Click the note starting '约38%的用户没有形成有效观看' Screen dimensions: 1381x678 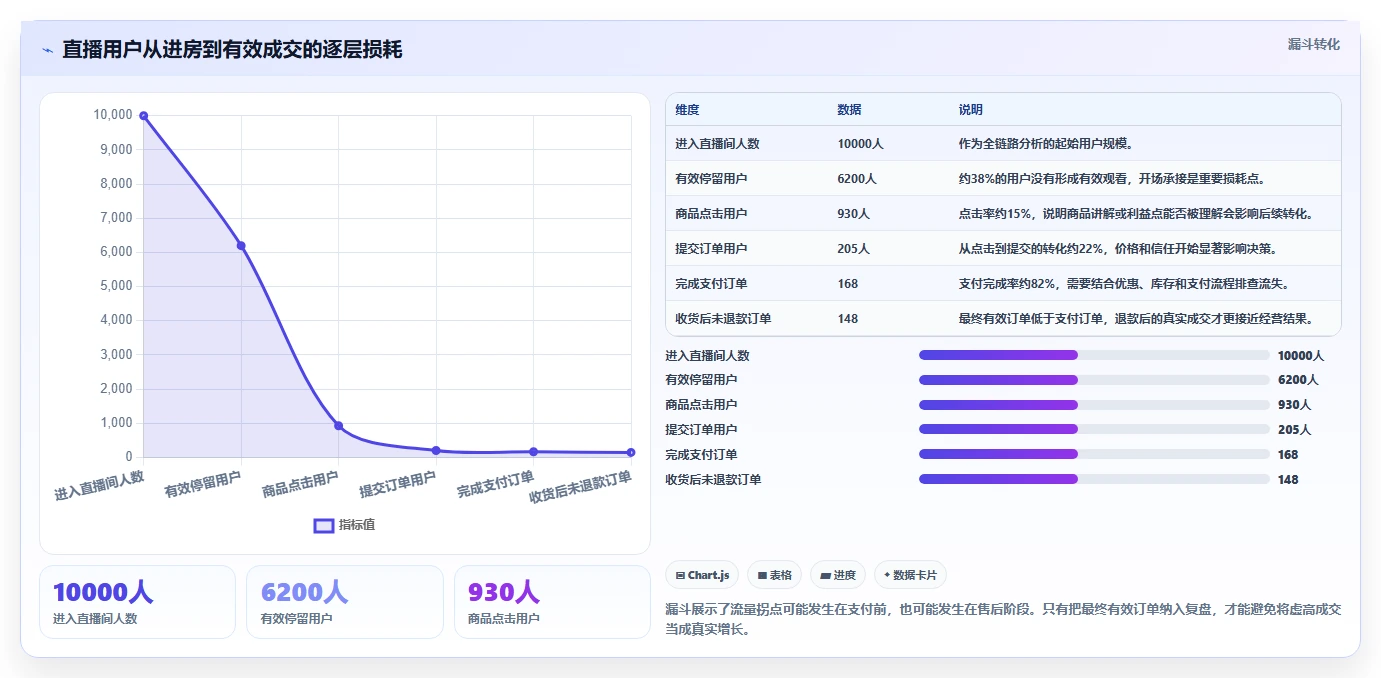click(x=1111, y=179)
